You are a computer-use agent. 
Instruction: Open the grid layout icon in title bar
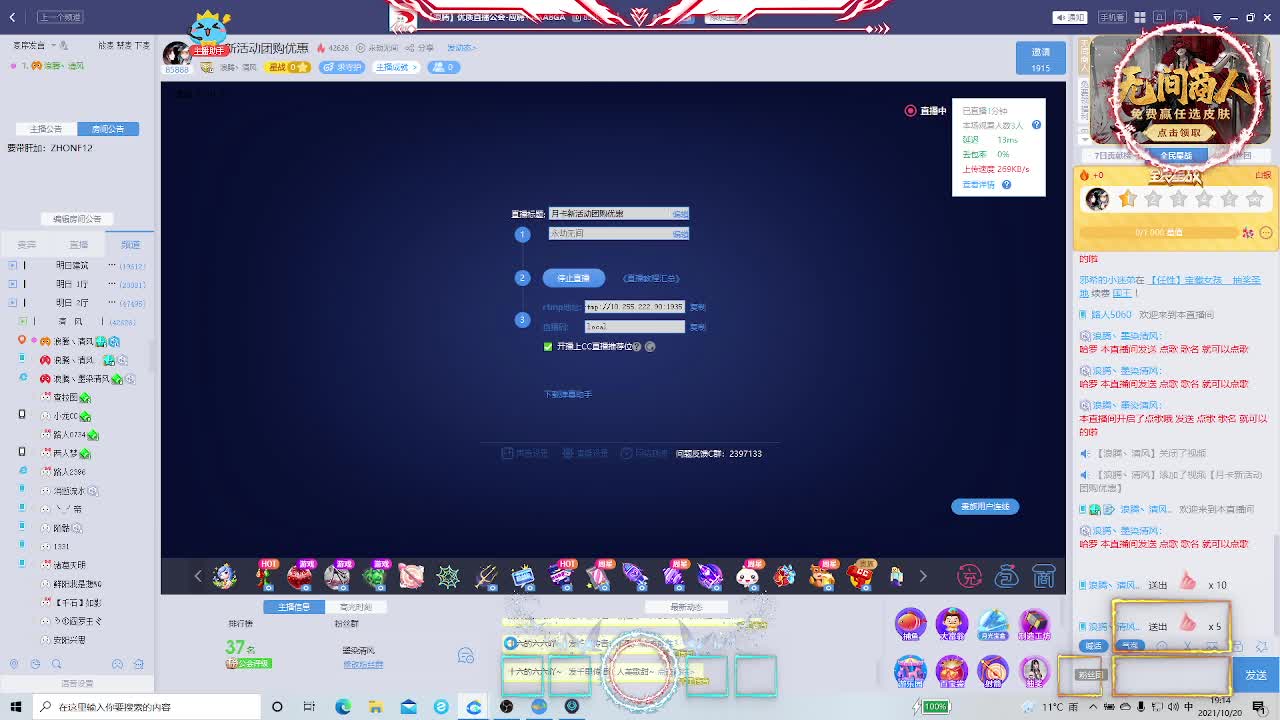coord(1140,17)
